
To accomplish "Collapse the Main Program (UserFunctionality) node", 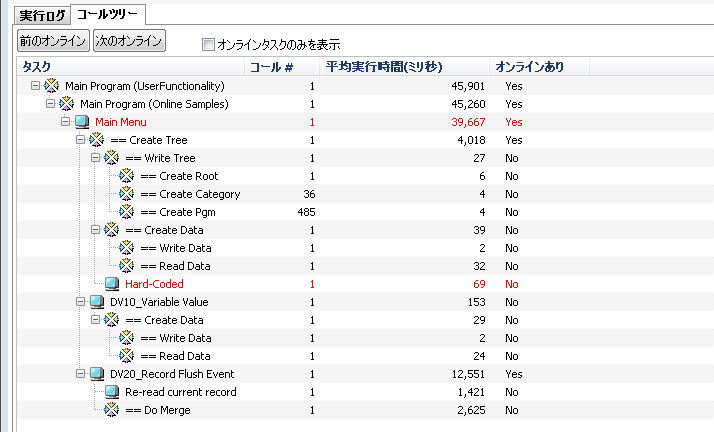I will click(x=35, y=85).
